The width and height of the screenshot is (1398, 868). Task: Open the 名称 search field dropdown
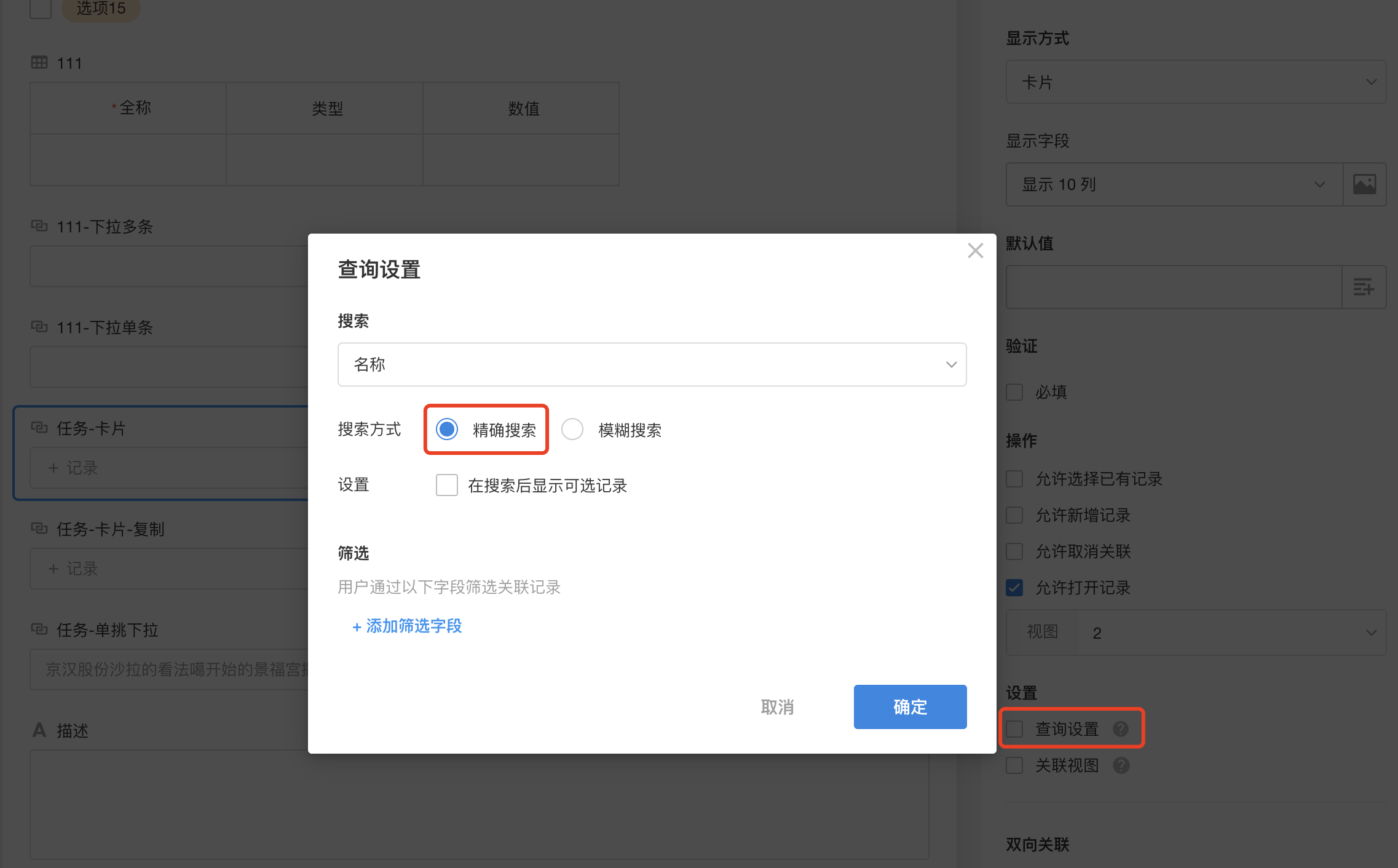[652, 365]
